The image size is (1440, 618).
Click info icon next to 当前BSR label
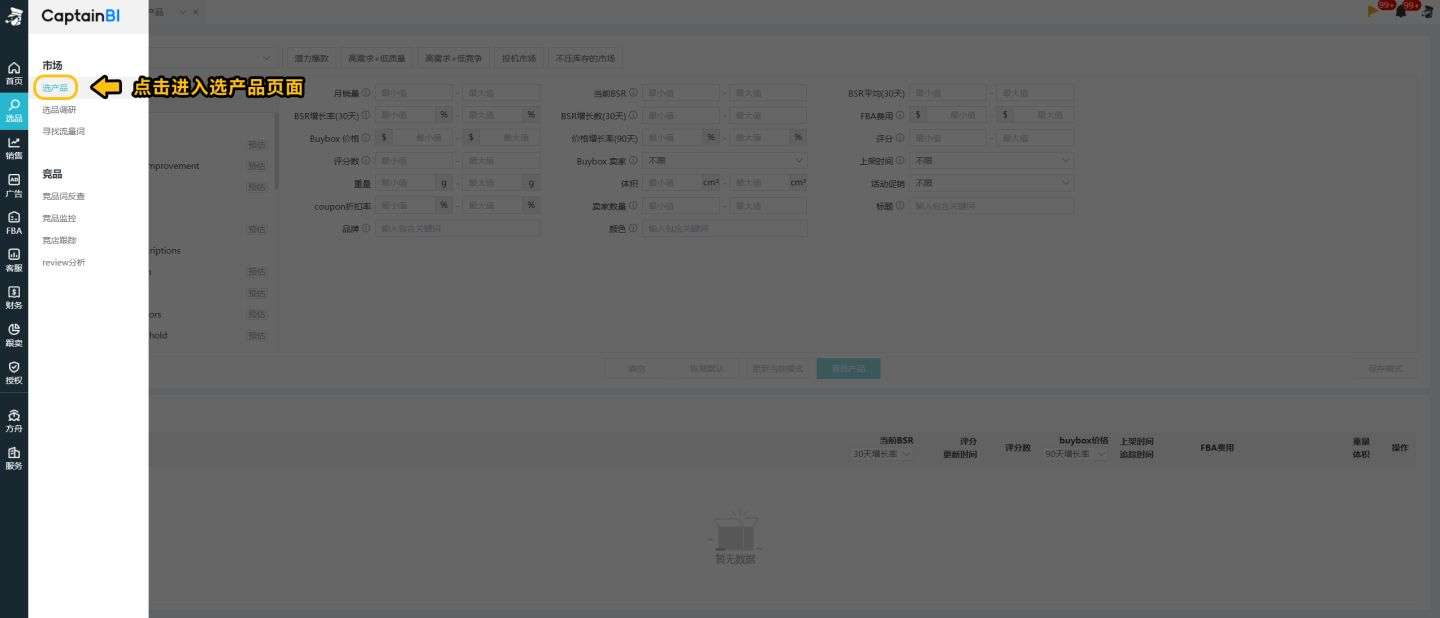[633, 93]
